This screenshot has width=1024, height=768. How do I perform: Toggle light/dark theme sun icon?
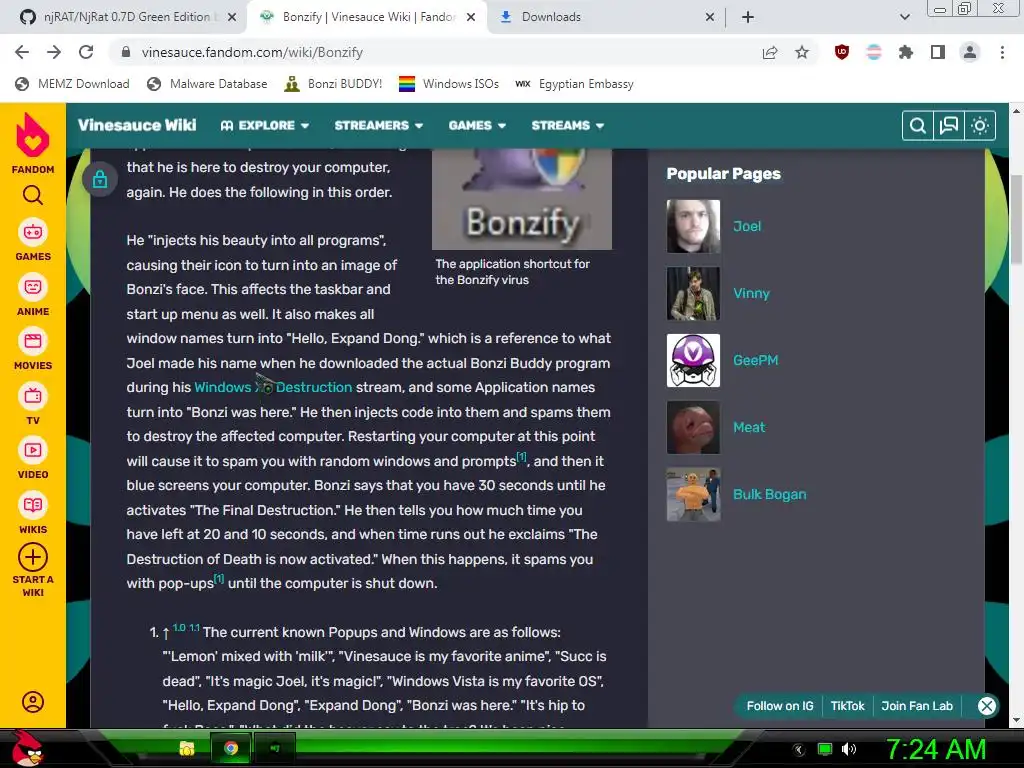click(980, 125)
